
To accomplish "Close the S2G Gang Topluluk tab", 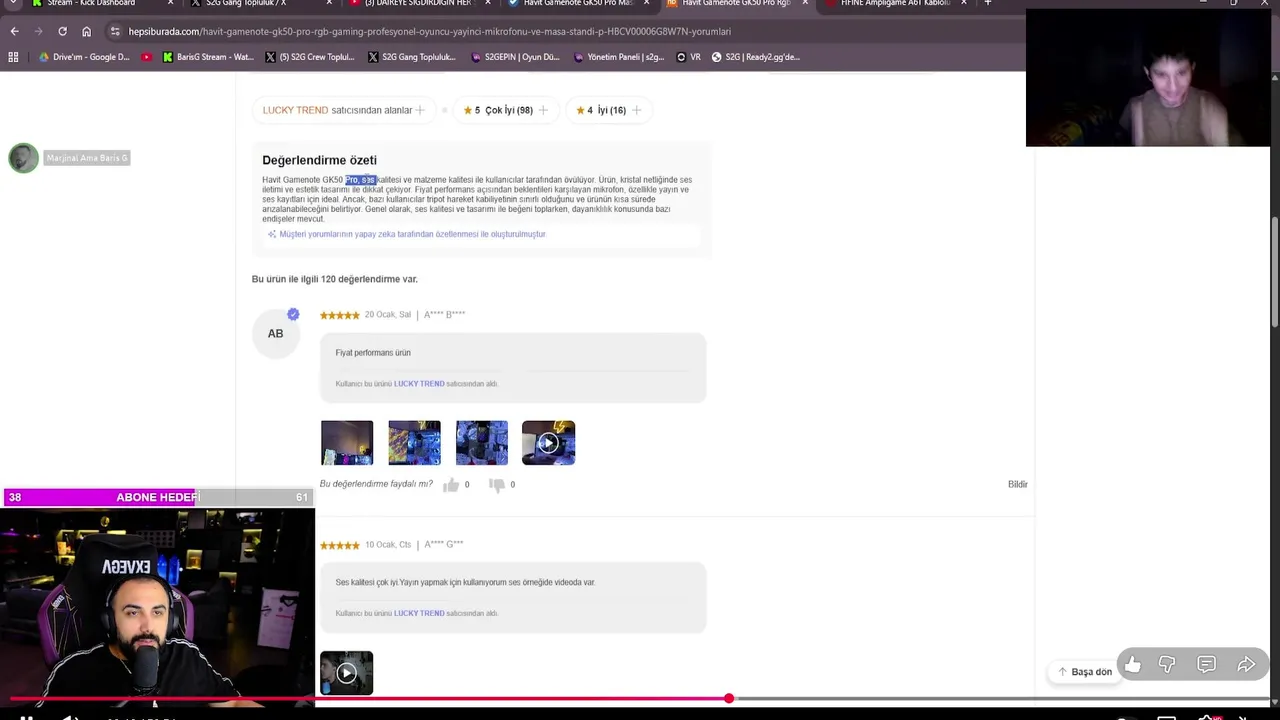I will pyautogui.click(x=329, y=3).
